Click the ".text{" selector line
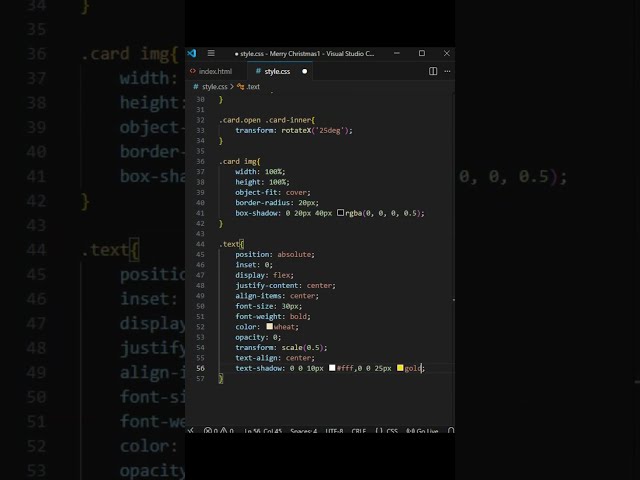Viewport: 640px width, 480px height. pyautogui.click(x=231, y=244)
